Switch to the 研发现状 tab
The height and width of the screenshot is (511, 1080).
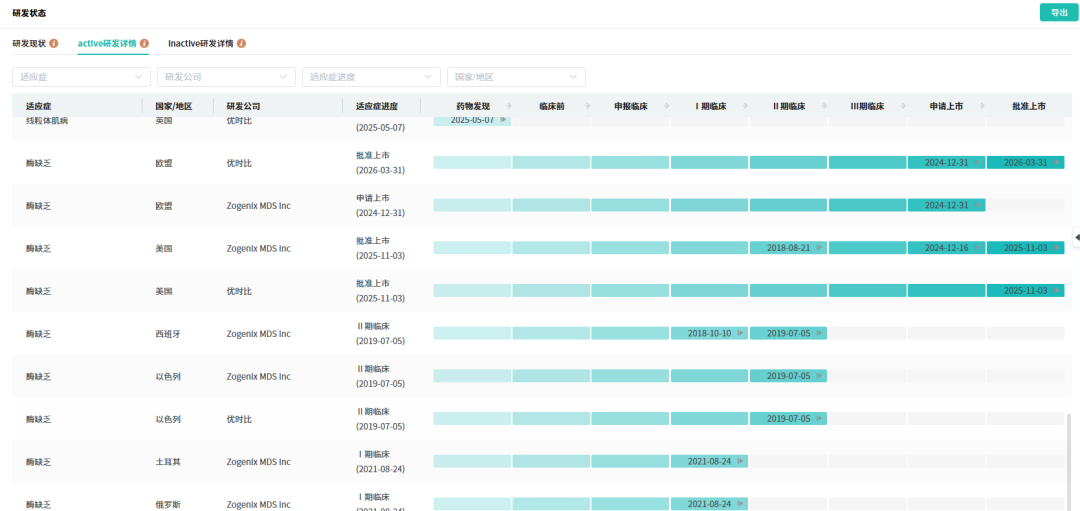28,44
